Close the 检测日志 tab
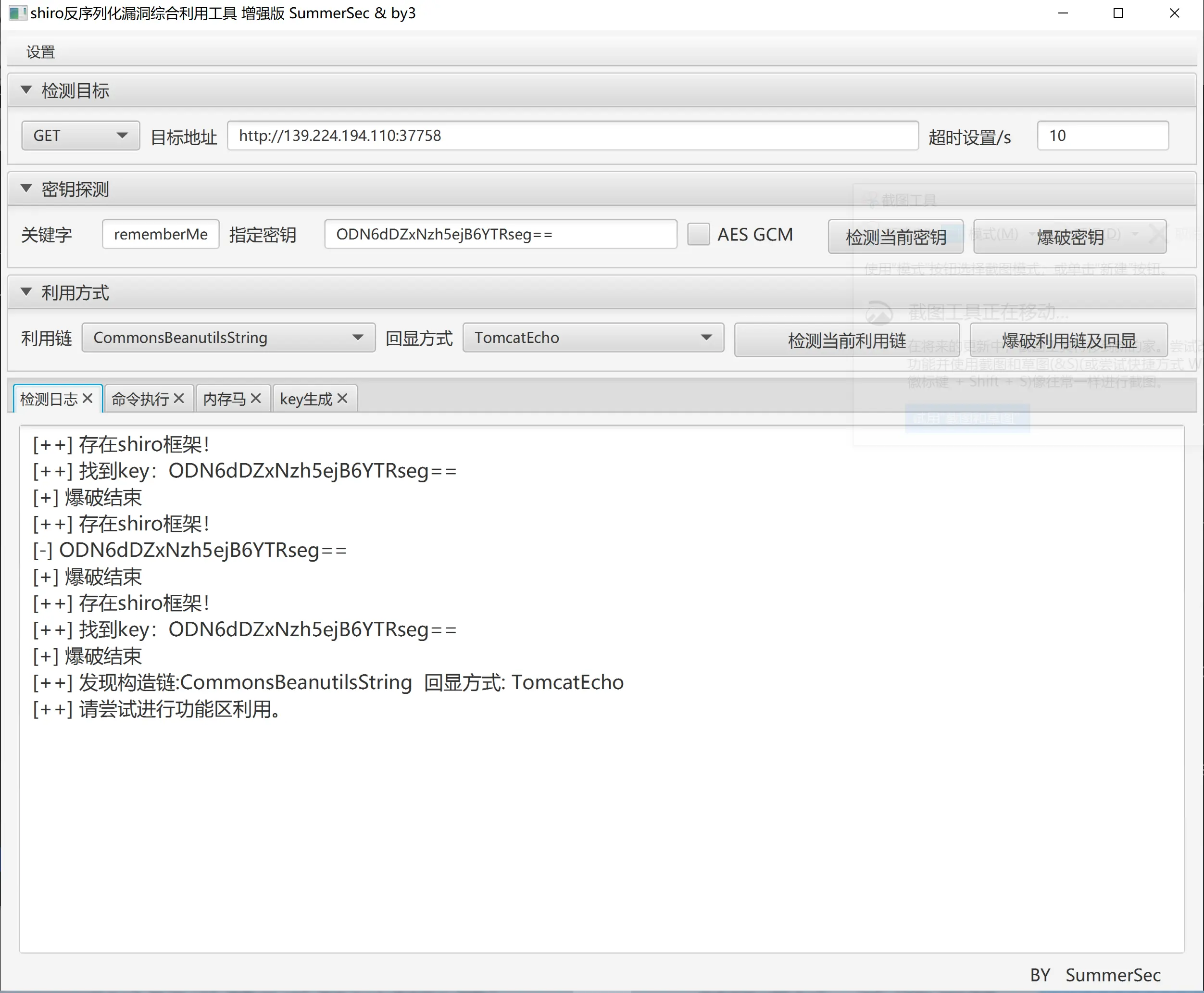The width and height of the screenshot is (1204, 993). tap(88, 398)
